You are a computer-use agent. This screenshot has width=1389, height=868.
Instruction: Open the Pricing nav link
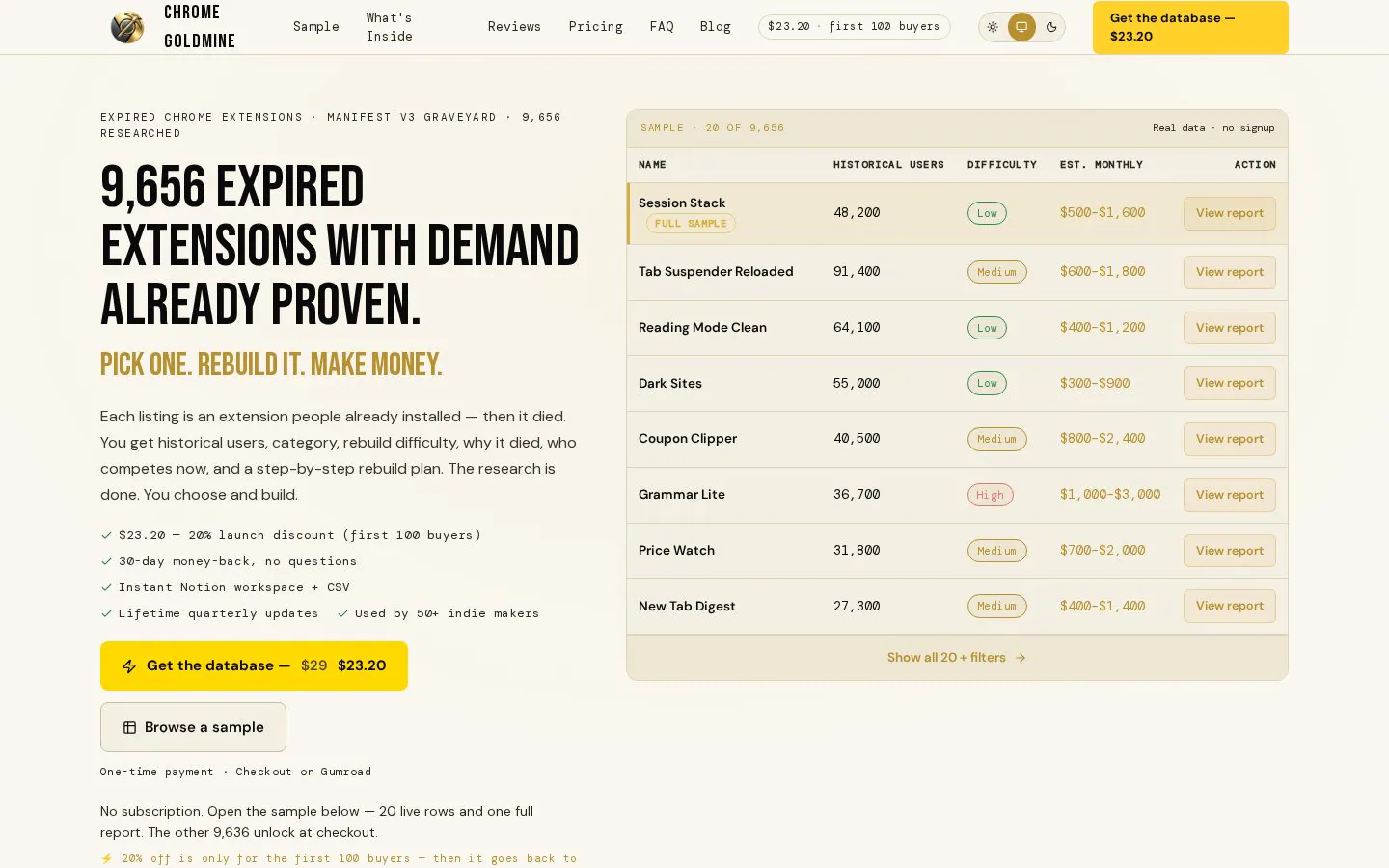(x=595, y=27)
